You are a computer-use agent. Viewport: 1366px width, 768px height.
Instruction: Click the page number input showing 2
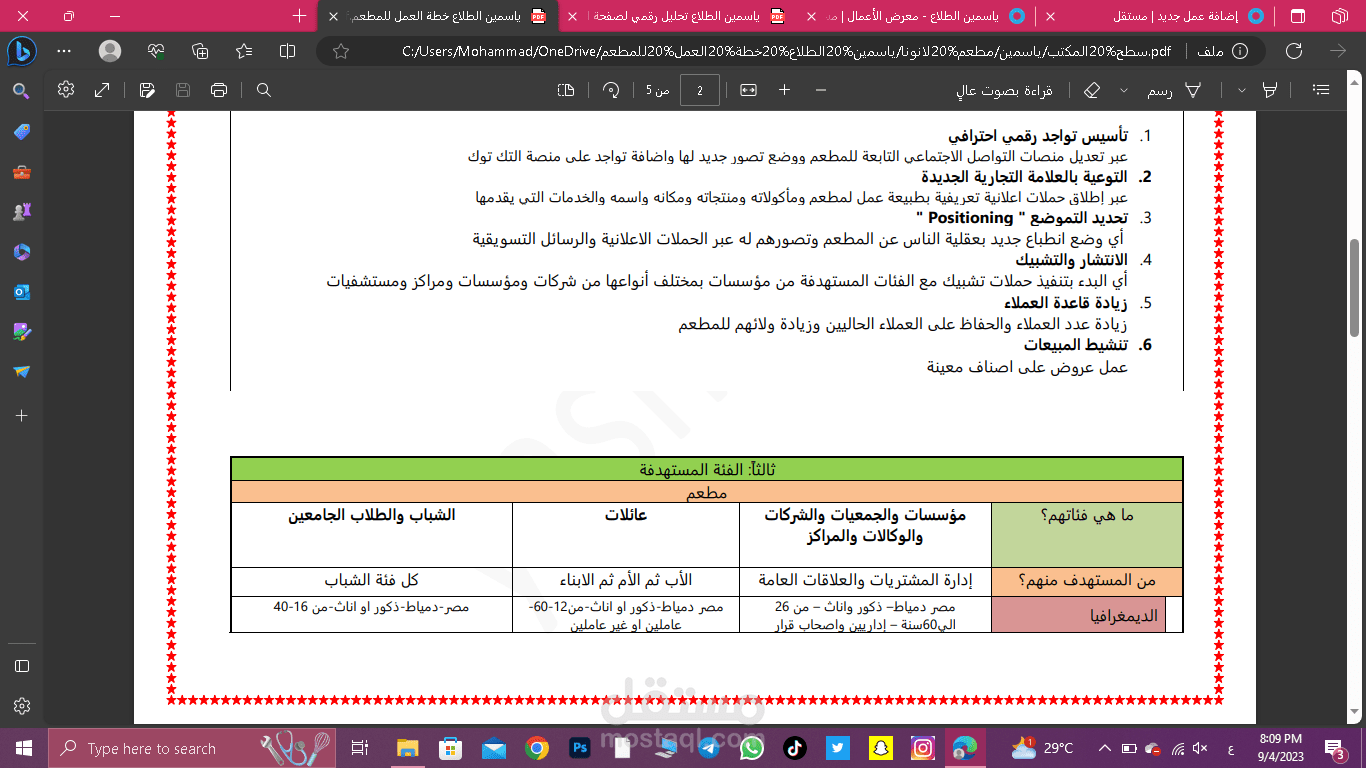click(x=700, y=89)
